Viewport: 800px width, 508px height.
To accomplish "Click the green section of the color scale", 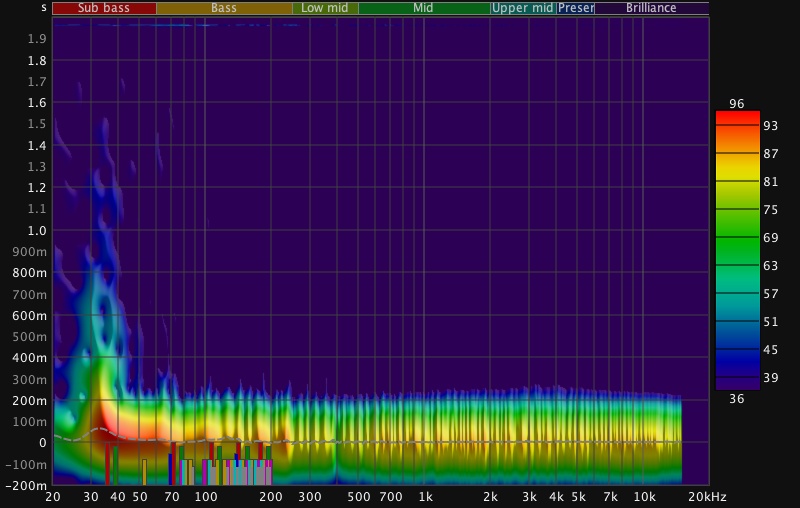I will click(737, 240).
